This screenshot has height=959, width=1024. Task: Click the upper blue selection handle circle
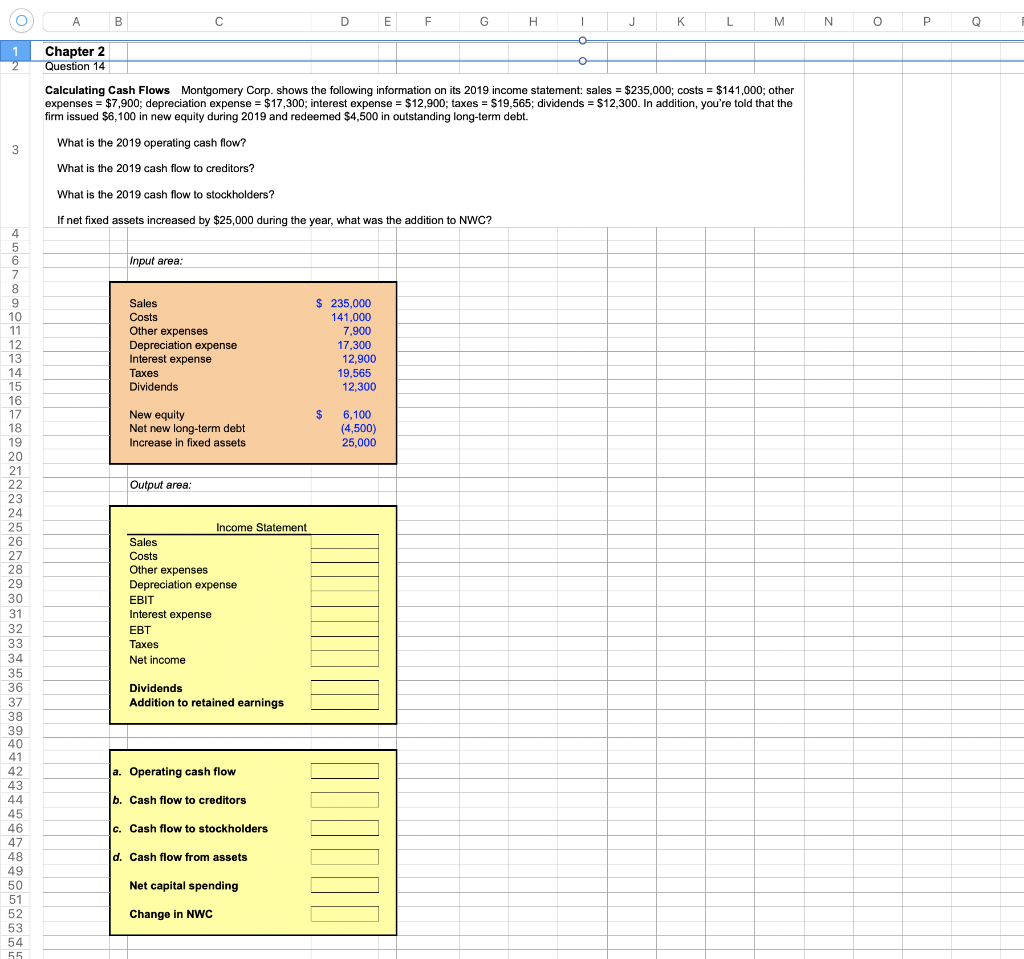coord(583,40)
